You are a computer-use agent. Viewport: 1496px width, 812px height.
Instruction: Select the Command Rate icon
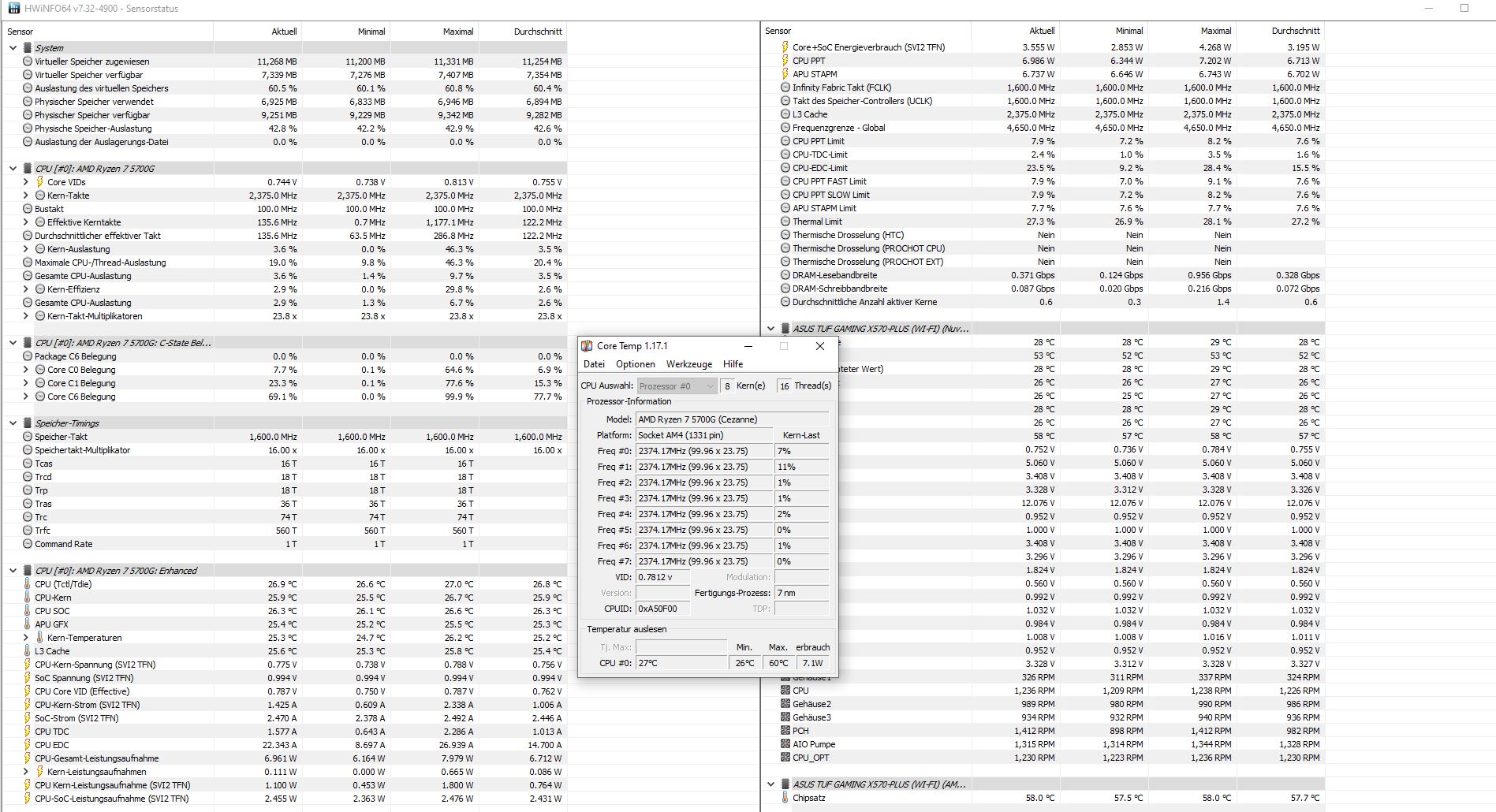[x=28, y=544]
